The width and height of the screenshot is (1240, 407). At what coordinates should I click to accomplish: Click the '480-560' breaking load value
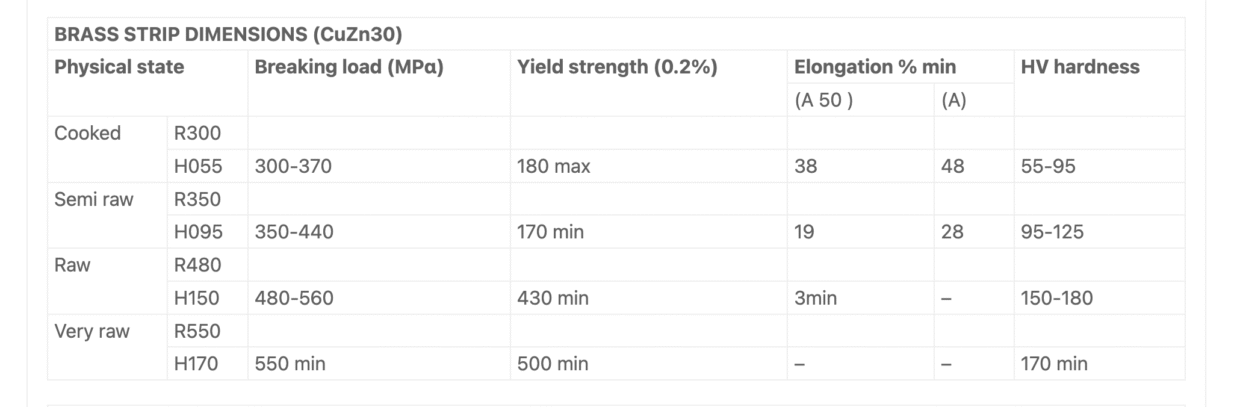point(293,299)
